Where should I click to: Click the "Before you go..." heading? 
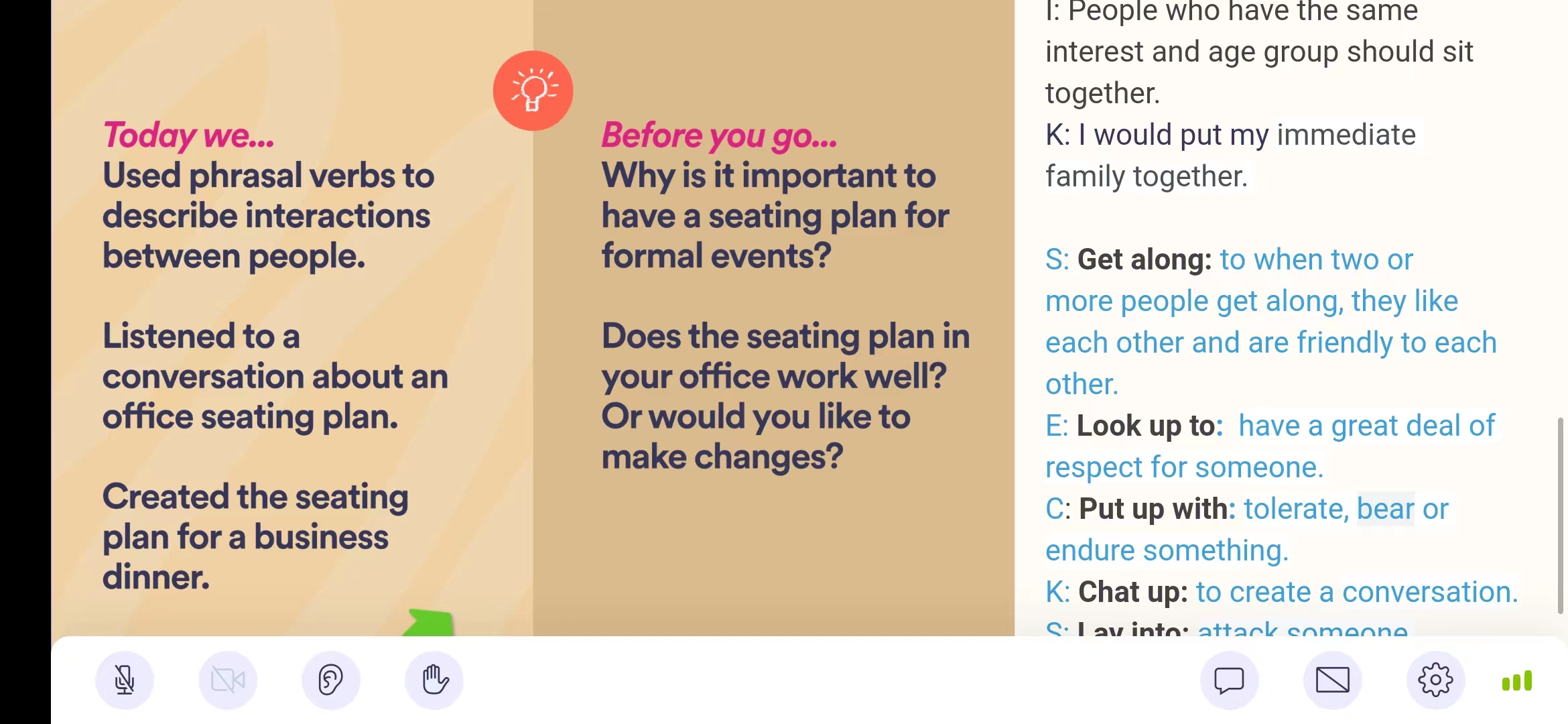click(x=719, y=135)
